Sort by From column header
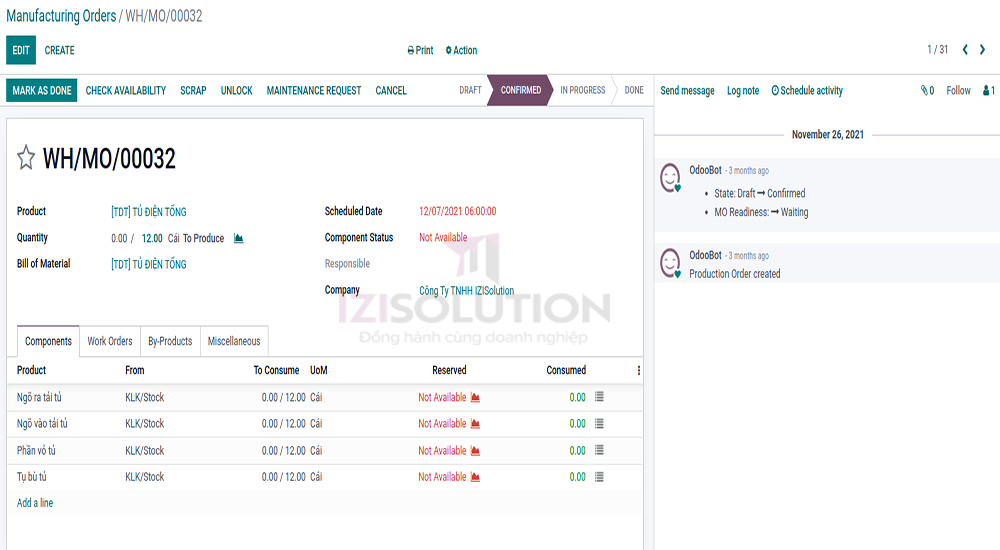This screenshot has height=550, width=1000. point(135,370)
